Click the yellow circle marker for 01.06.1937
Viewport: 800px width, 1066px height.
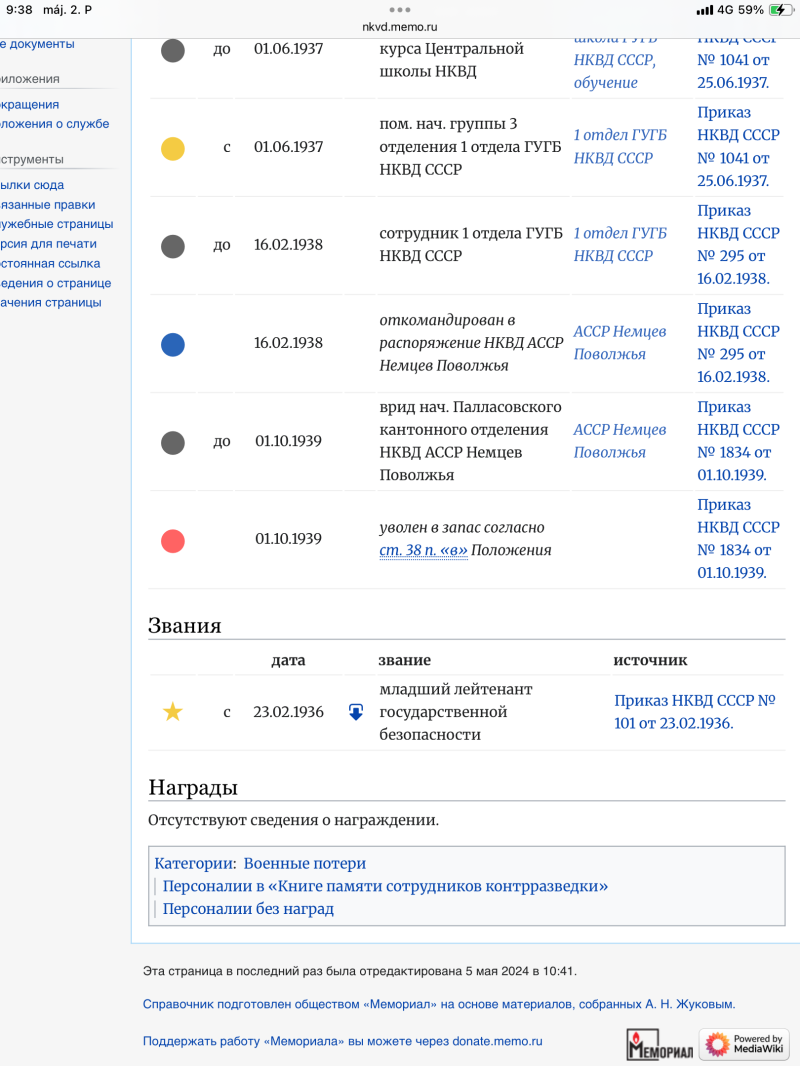(x=173, y=148)
